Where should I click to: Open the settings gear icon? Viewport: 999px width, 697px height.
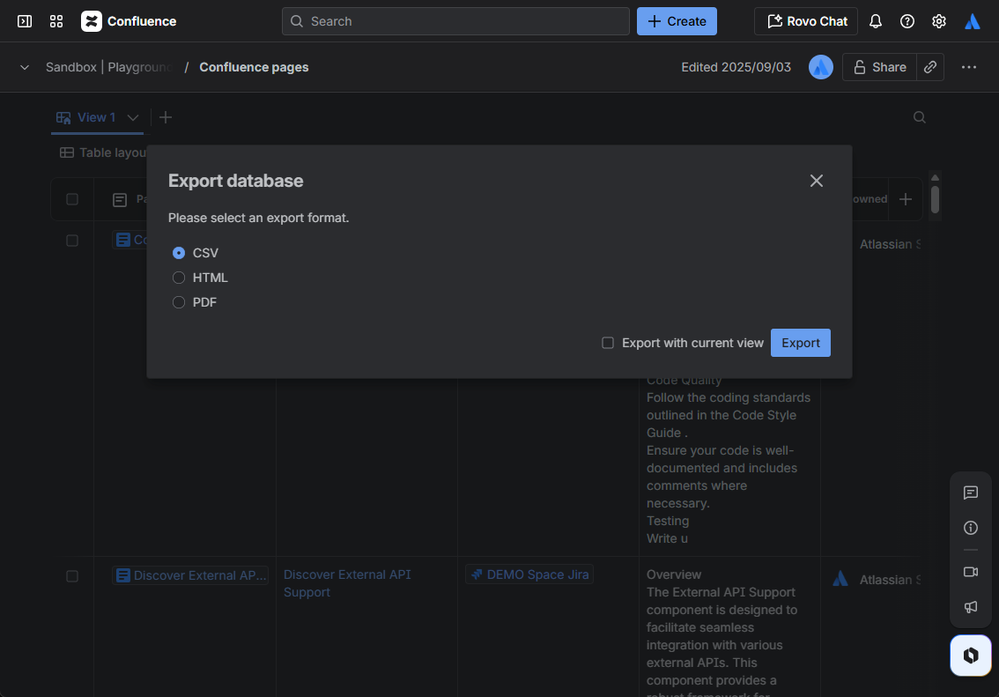click(x=939, y=21)
